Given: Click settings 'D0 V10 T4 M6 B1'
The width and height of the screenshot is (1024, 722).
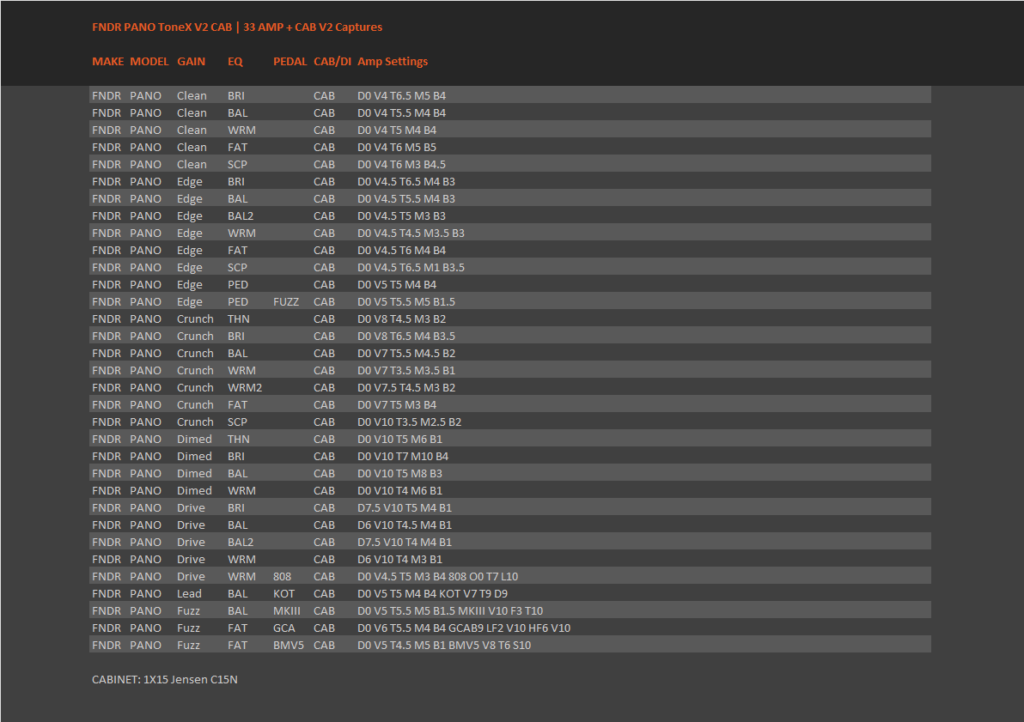Looking at the screenshot, I should [400, 491].
